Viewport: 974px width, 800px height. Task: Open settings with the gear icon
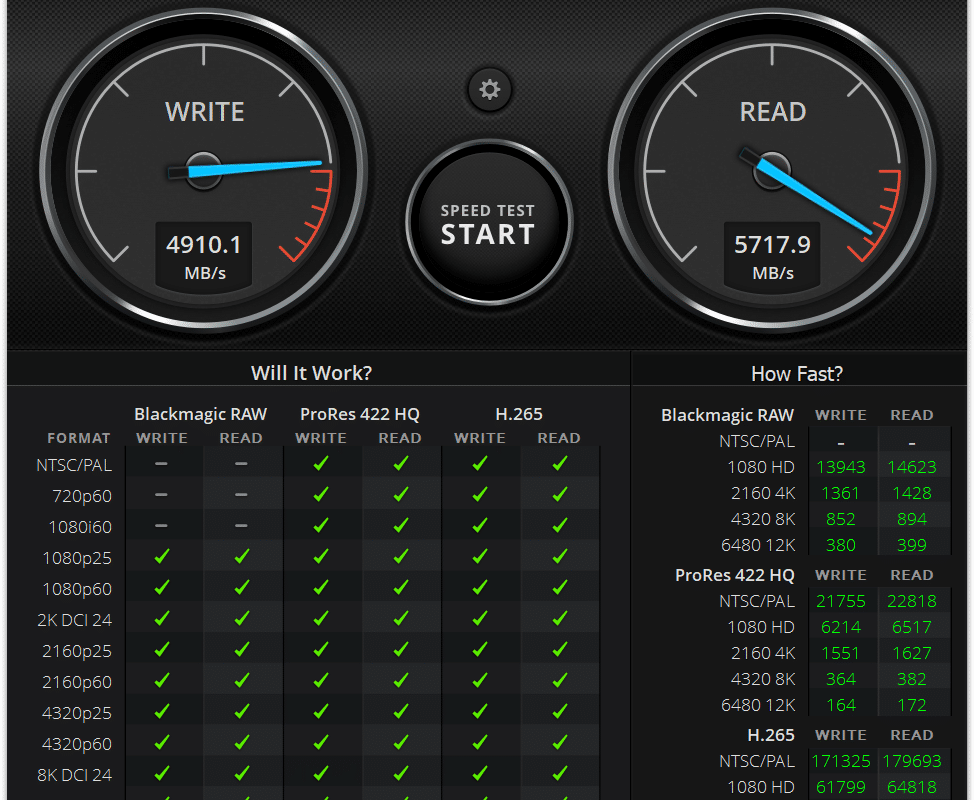489,89
